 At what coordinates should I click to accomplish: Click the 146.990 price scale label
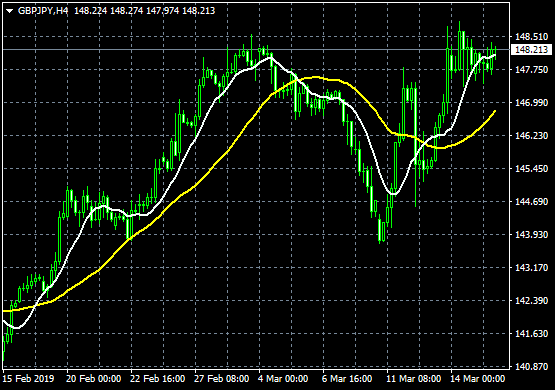(x=531, y=103)
